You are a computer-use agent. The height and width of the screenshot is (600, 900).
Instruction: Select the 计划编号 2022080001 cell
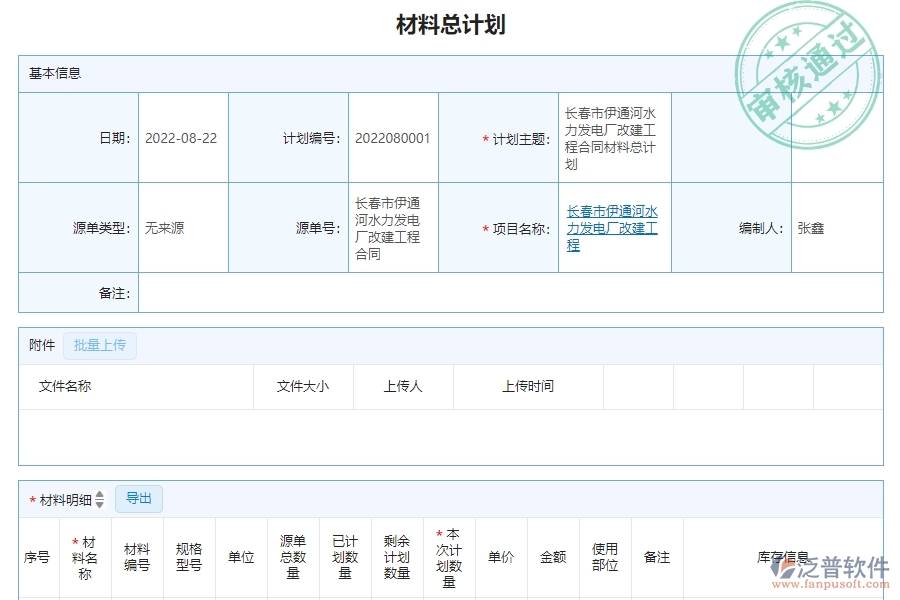(x=392, y=137)
